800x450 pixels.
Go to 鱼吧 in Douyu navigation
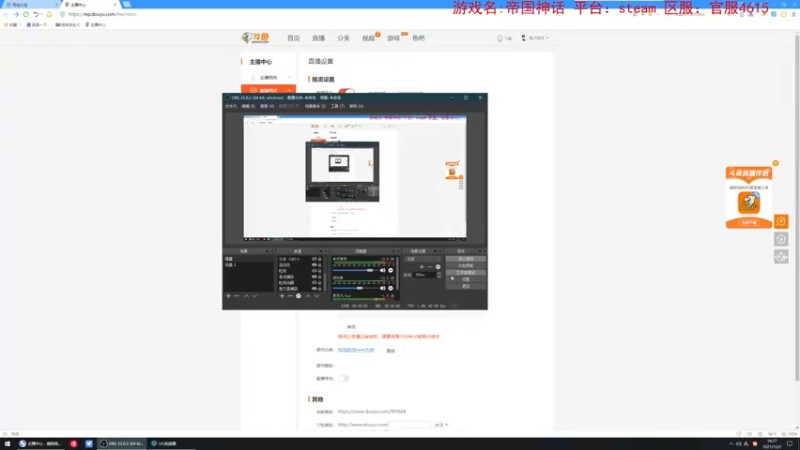tap(418, 38)
